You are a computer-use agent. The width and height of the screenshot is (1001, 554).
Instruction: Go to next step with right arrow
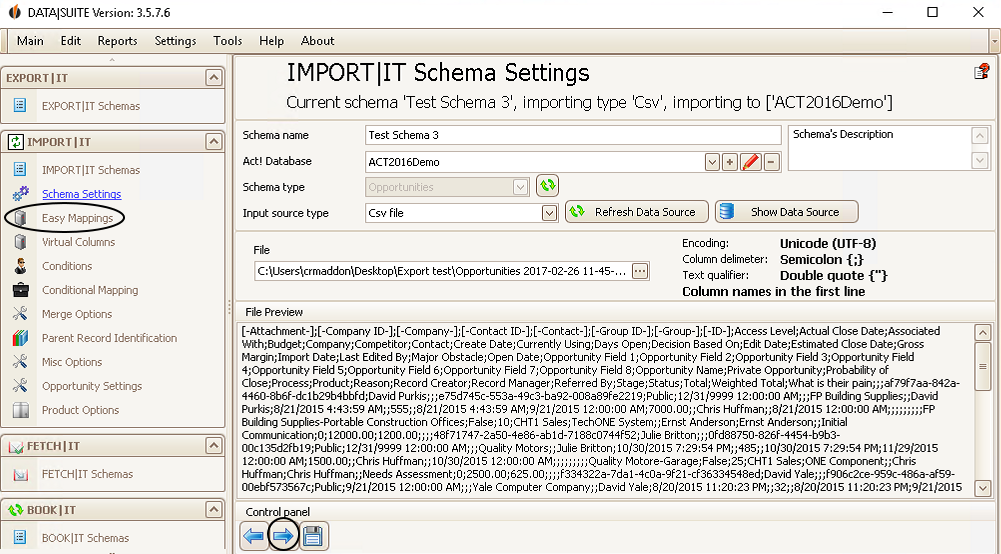point(283,536)
